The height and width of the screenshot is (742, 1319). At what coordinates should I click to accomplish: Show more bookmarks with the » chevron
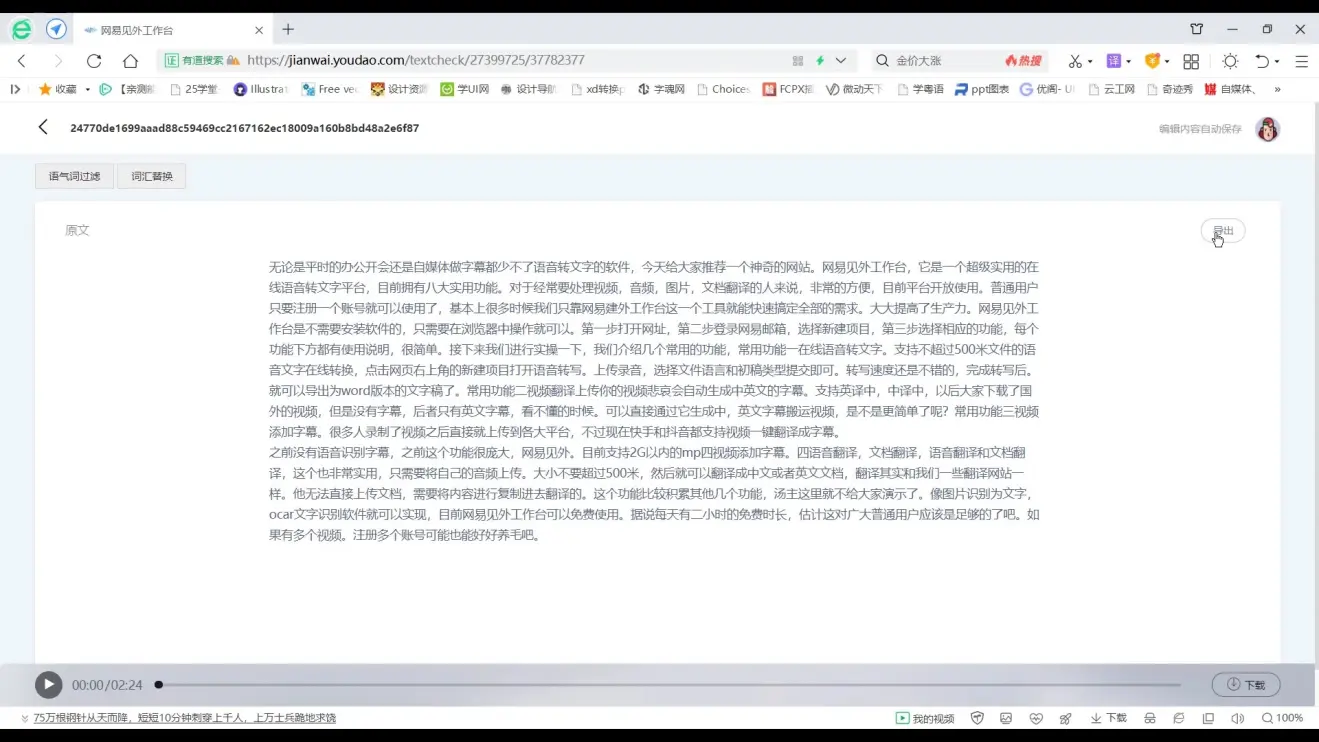[x=1277, y=89]
